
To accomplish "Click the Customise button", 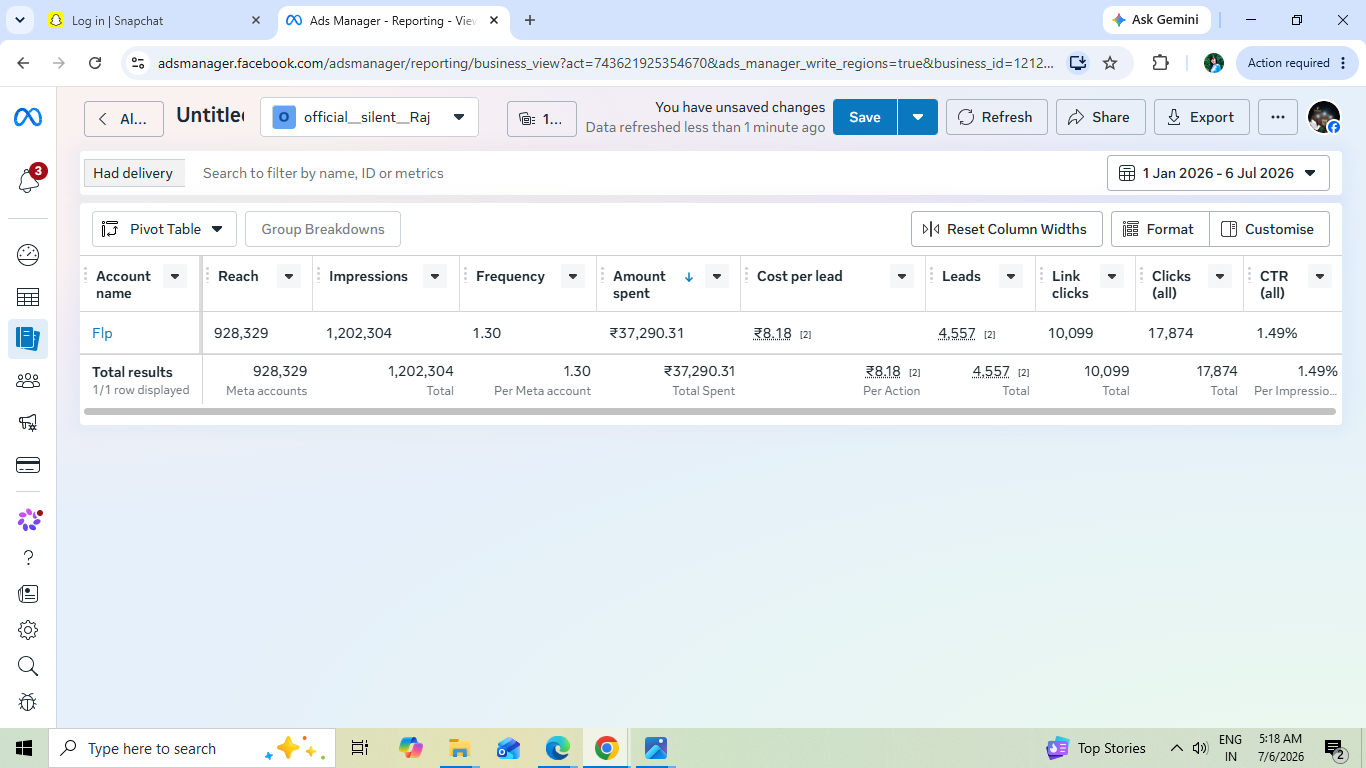I will coord(1269,229).
